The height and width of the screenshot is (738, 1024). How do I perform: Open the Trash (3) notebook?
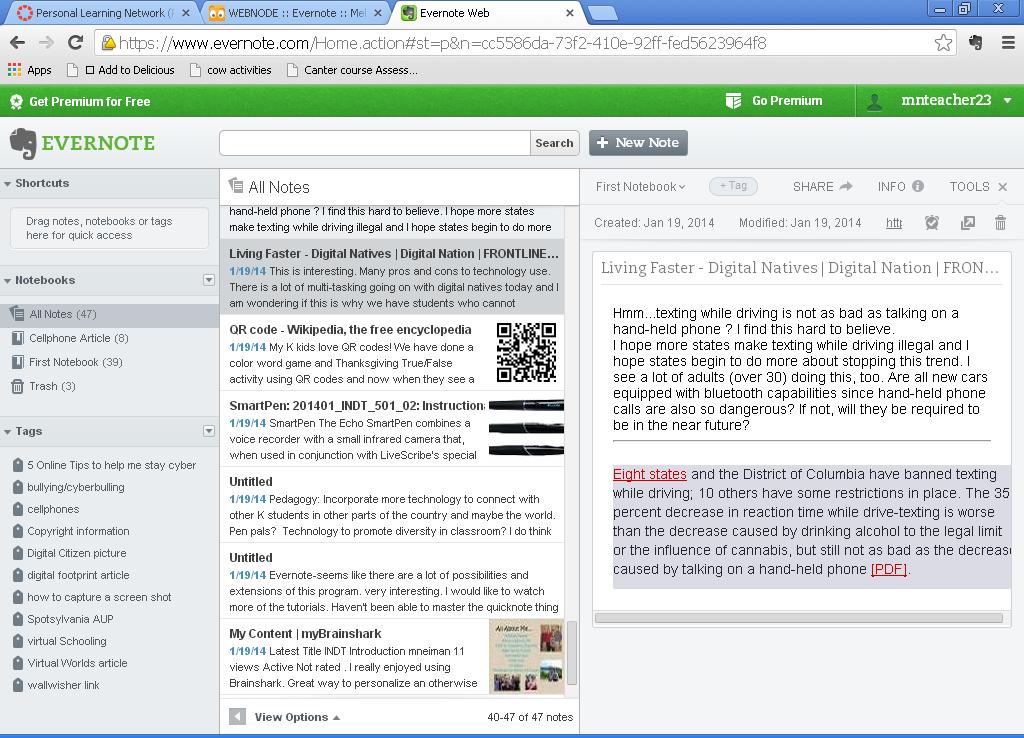52,386
